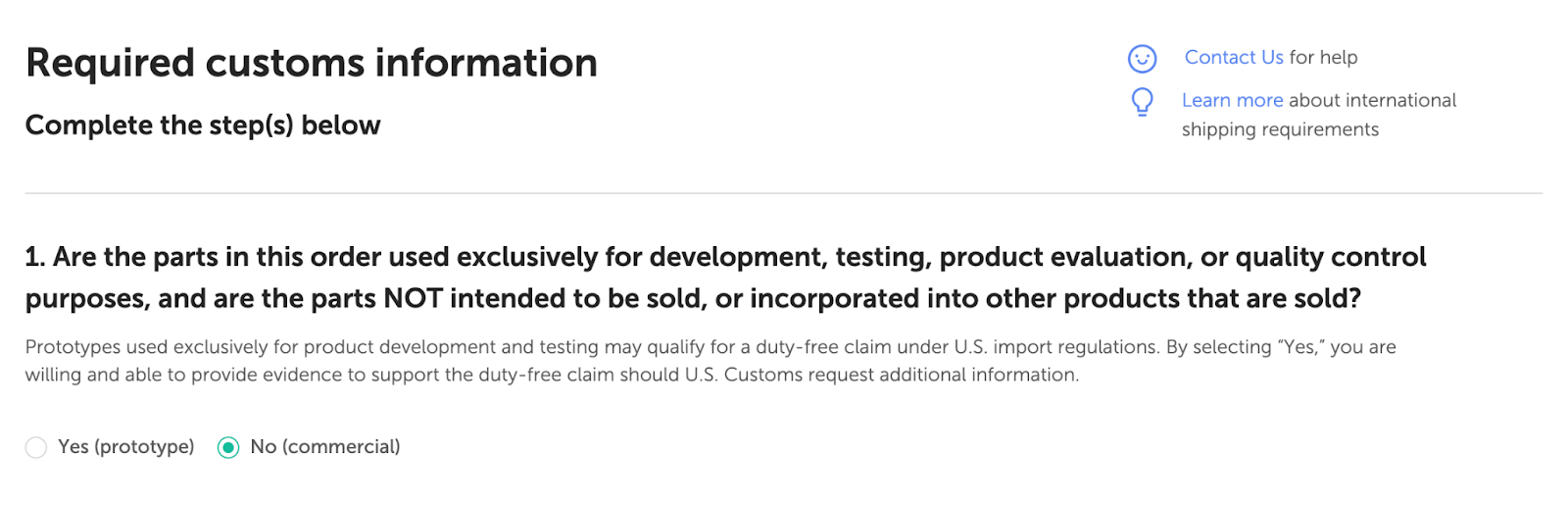Select the Yes (prototype) radio button
Image resolution: width=1568 pixels, height=506 pixels.
36,448
